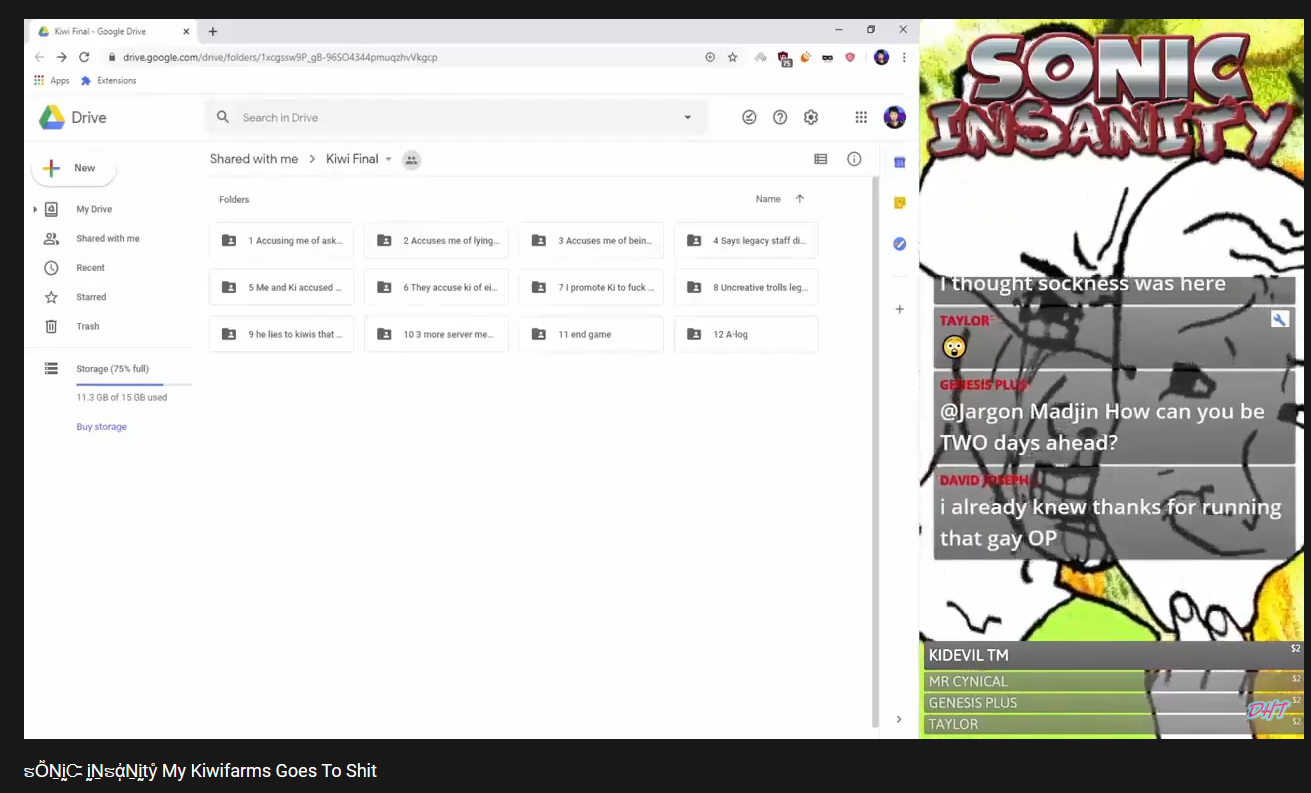Image resolution: width=1311 pixels, height=793 pixels.
Task: Open Google Tasks side panel icon
Action: coord(899,243)
